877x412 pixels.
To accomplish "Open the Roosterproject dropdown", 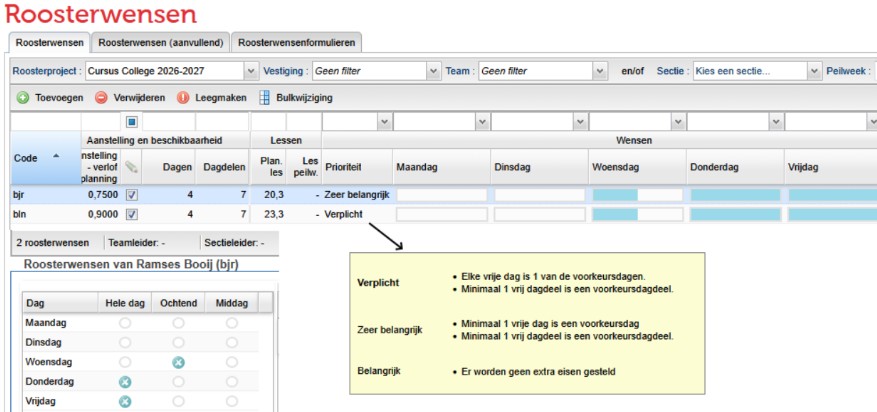I will pos(251,71).
